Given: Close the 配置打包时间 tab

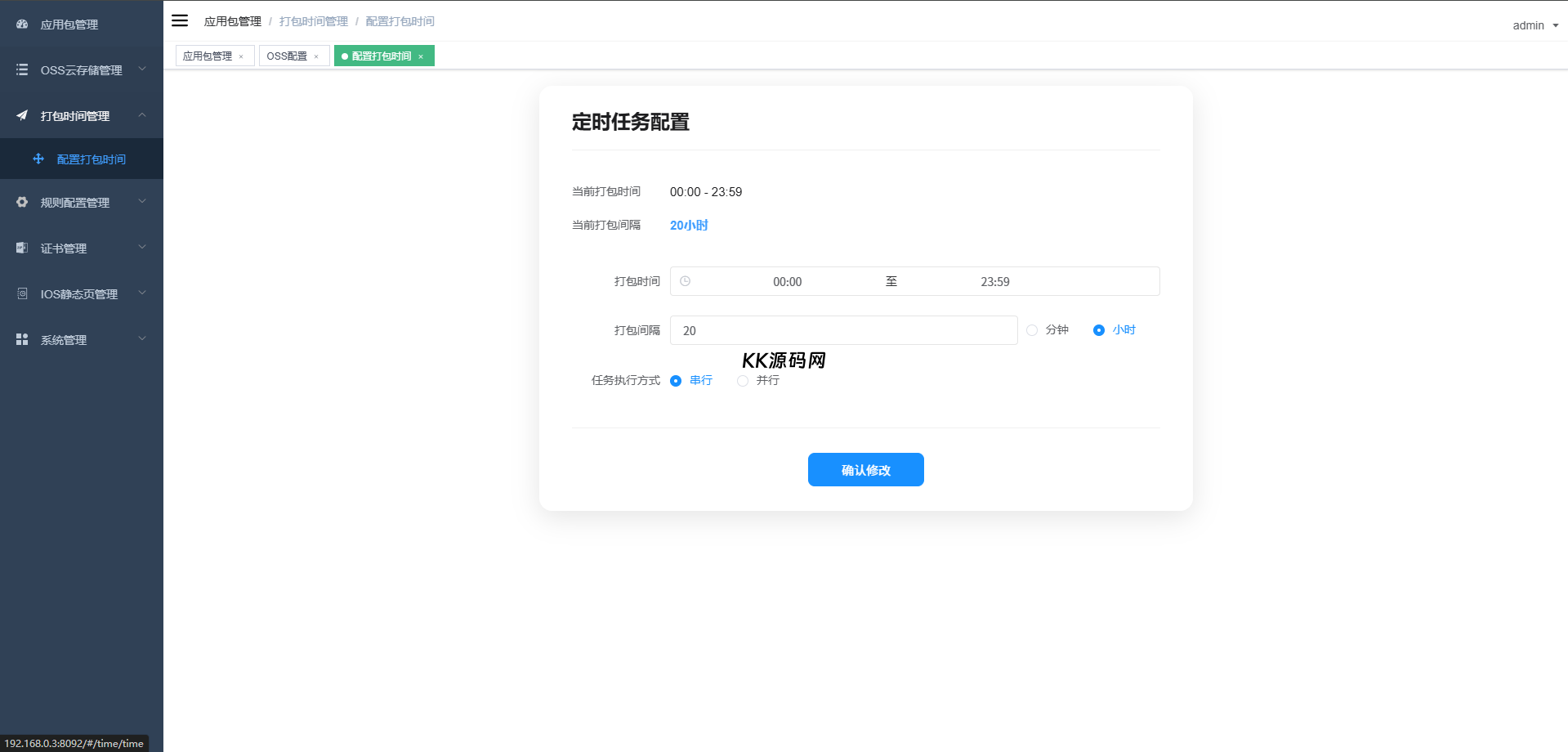Looking at the screenshot, I should (421, 56).
